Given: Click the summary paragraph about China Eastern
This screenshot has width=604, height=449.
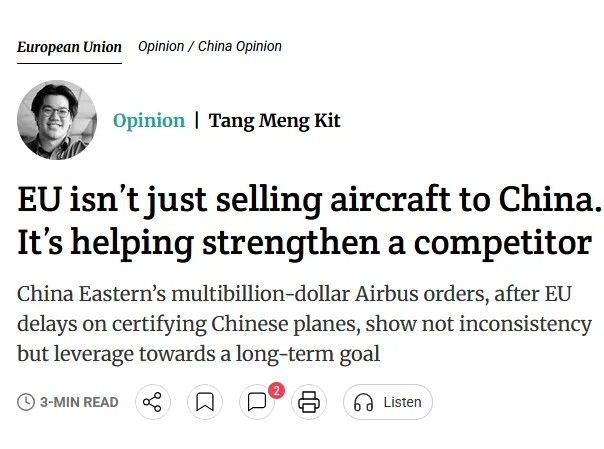Looking at the screenshot, I should [304, 324].
